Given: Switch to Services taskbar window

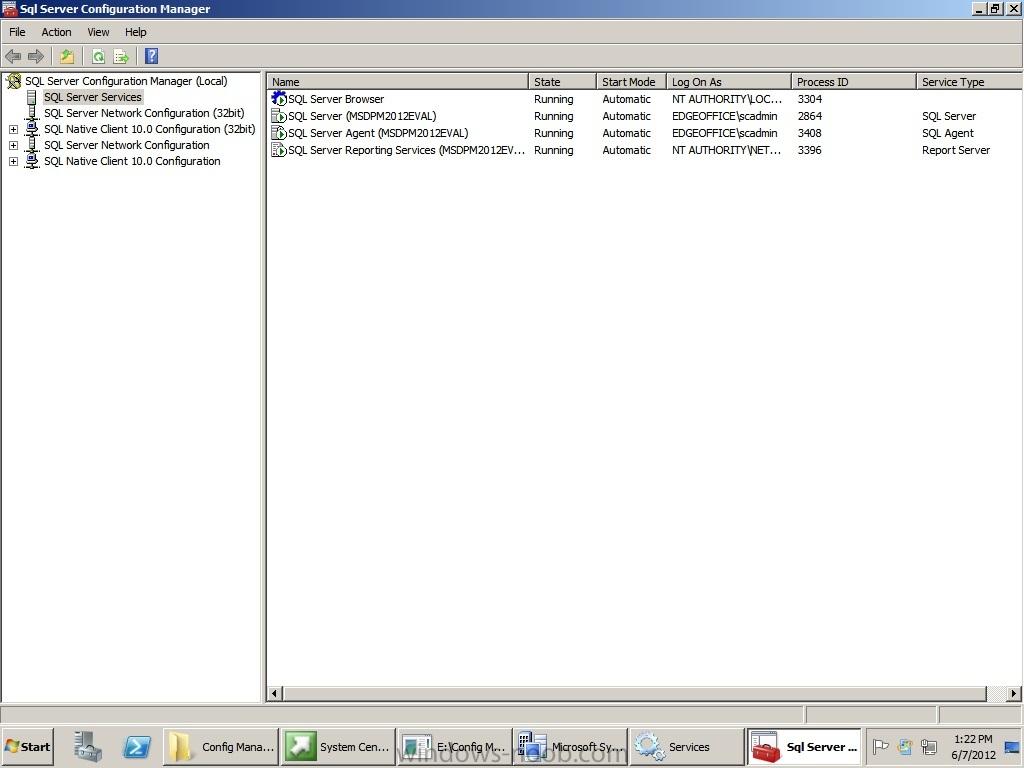Looking at the screenshot, I should [x=686, y=746].
